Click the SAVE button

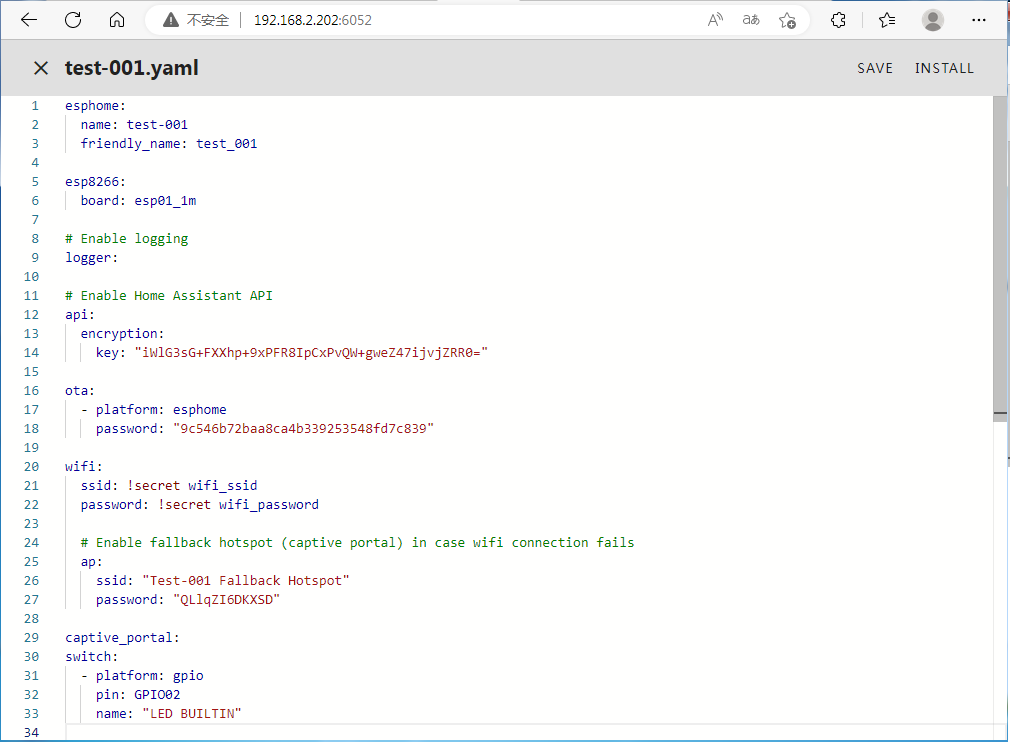[x=874, y=68]
